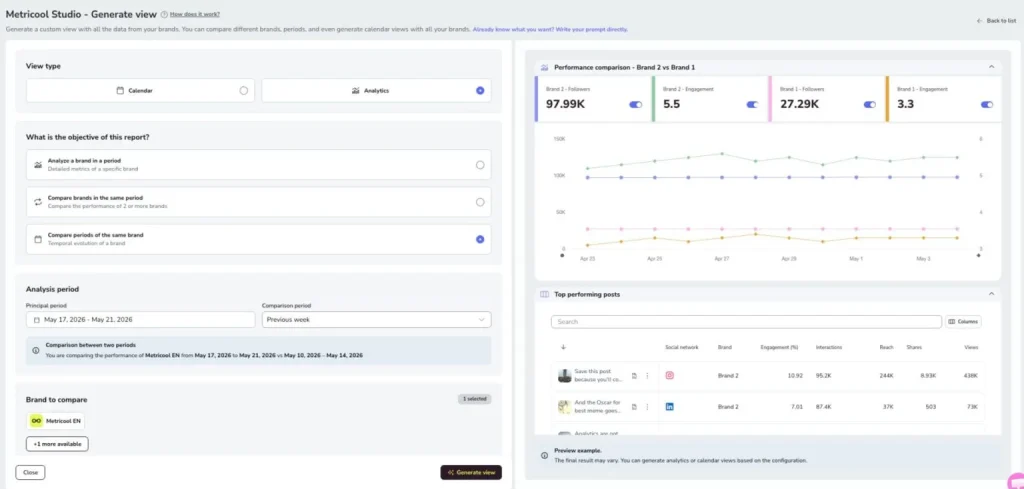1024x489 pixels.
Task: Open the Principal period date range field
Action: 140,320
